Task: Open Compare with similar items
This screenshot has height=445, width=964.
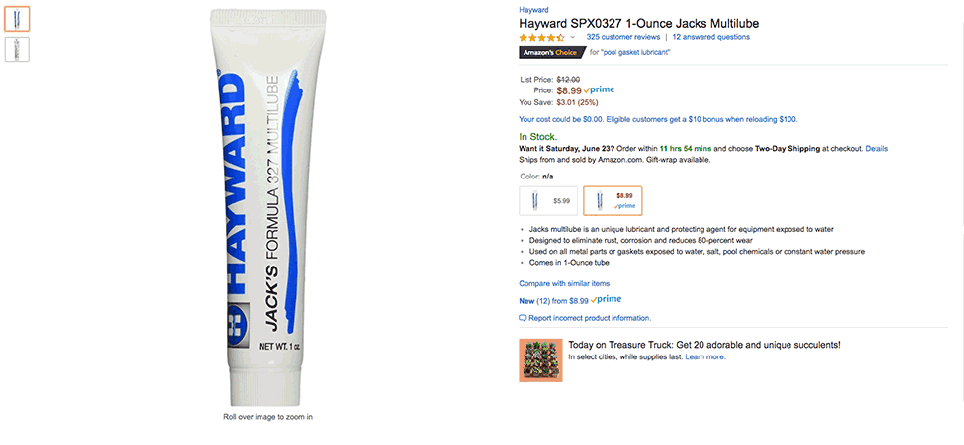Action: click(x=564, y=283)
